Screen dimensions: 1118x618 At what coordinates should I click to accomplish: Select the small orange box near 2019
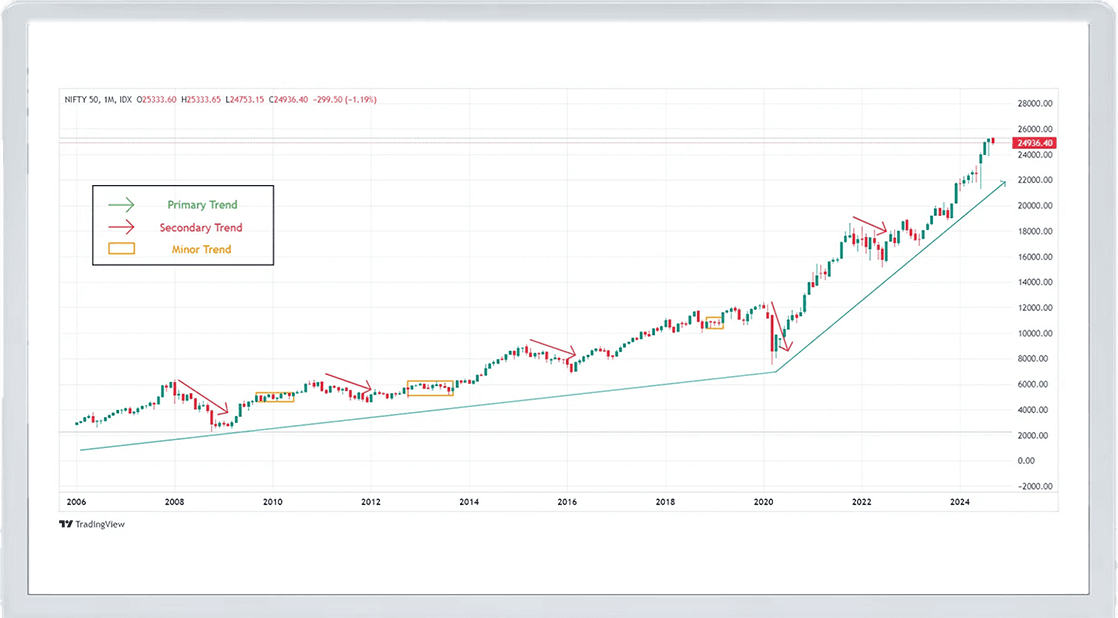tap(712, 323)
